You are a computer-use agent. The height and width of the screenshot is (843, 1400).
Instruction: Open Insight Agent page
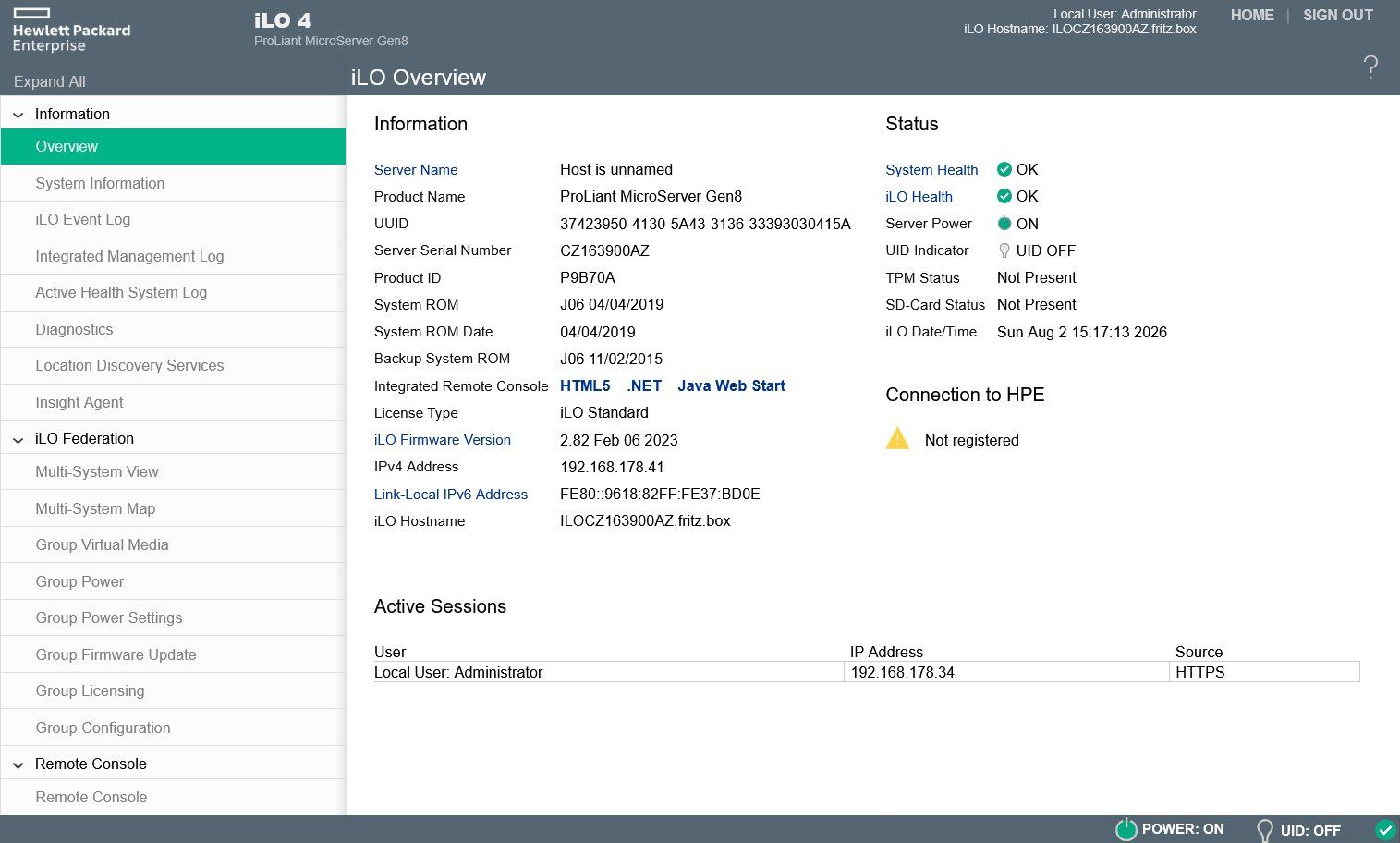[x=173, y=402]
